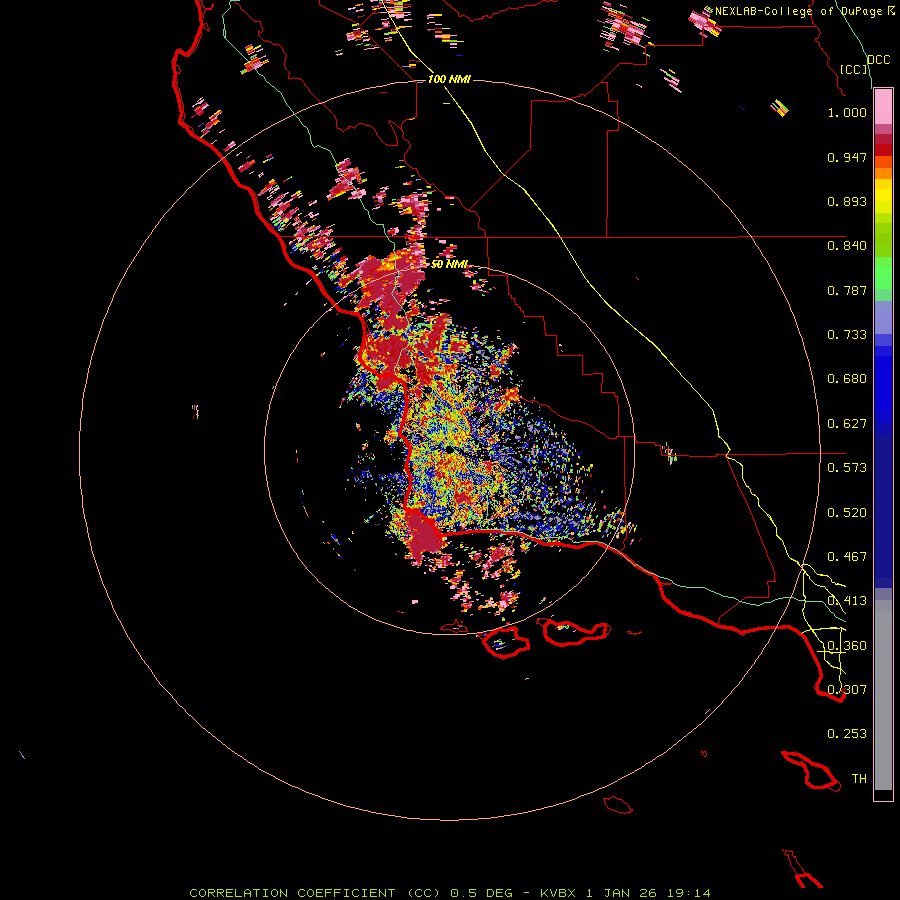Click the TH threshold label

(x=859, y=779)
